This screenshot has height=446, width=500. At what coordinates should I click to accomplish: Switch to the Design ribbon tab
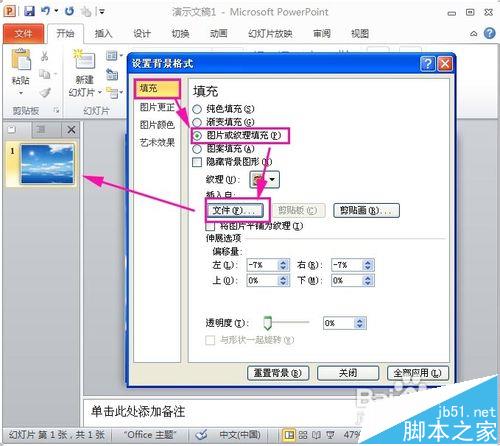coord(142,34)
